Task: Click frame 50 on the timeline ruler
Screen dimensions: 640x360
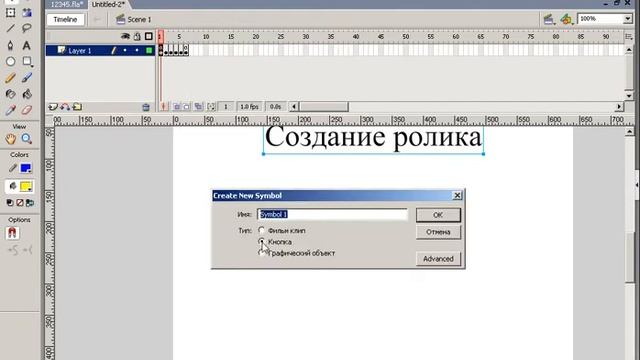Action: tap(405, 37)
